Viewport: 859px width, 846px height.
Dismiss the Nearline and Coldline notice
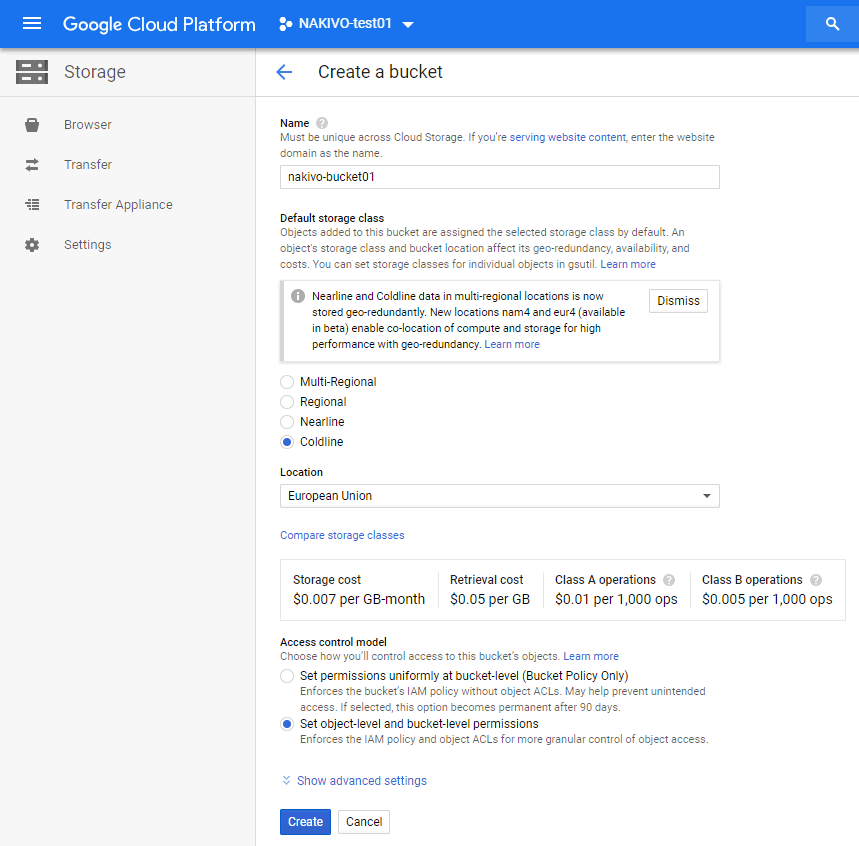pos(678,301)
